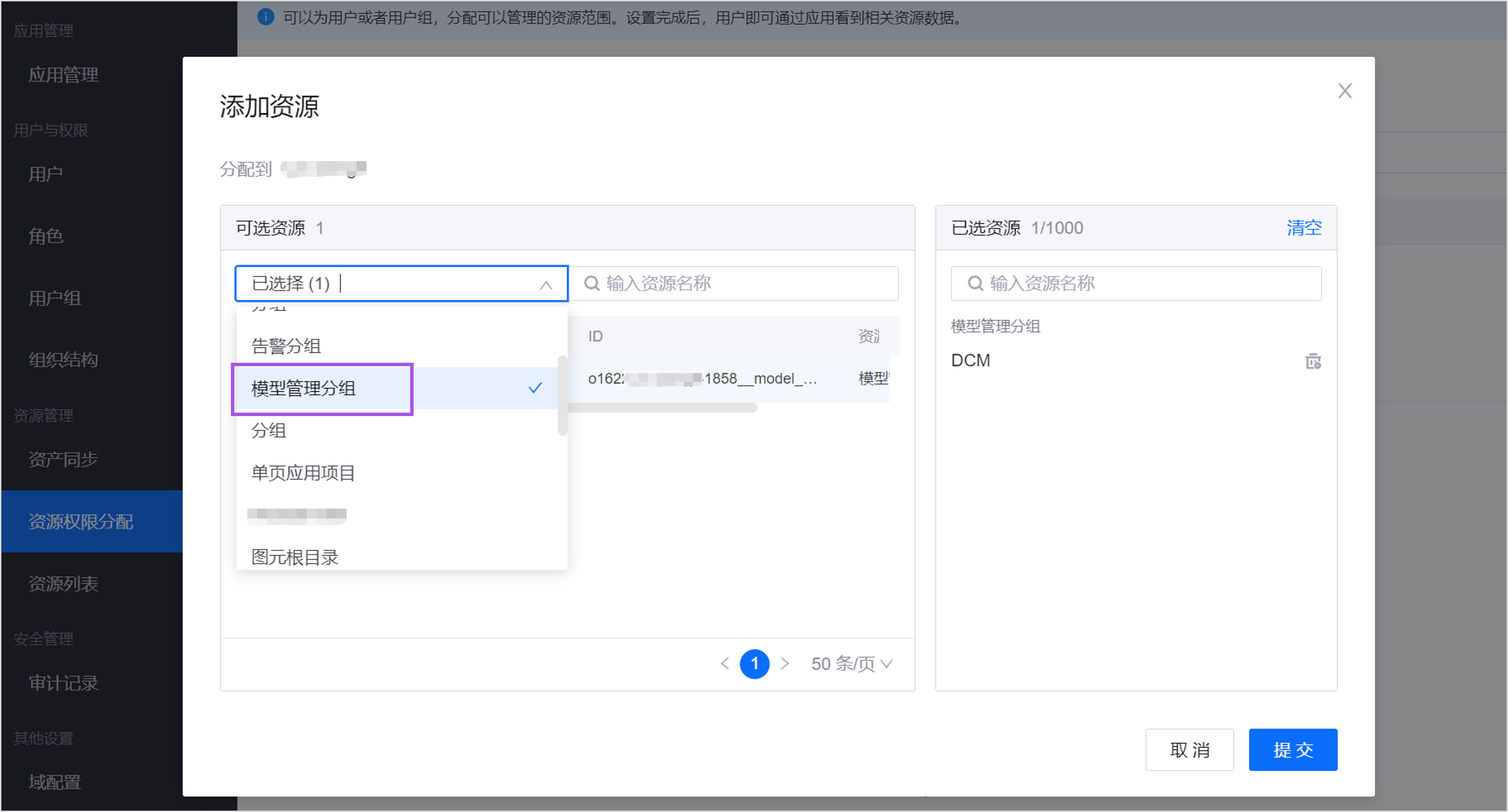
Task: Choose 图元根目录 option
Action: (x=295, y=557)
